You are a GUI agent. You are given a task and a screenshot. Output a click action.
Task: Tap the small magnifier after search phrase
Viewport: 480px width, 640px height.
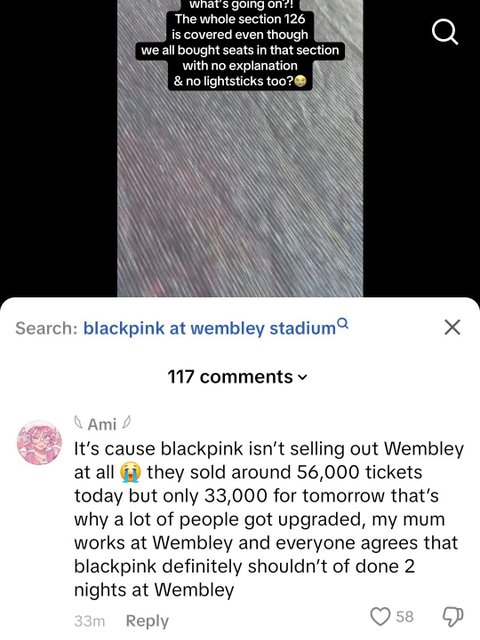(x=343, y=324)
